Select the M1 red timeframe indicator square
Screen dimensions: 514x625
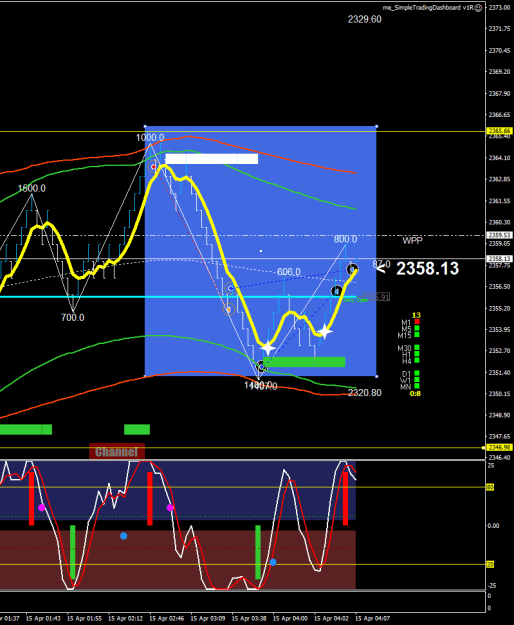tap(417, 322)
